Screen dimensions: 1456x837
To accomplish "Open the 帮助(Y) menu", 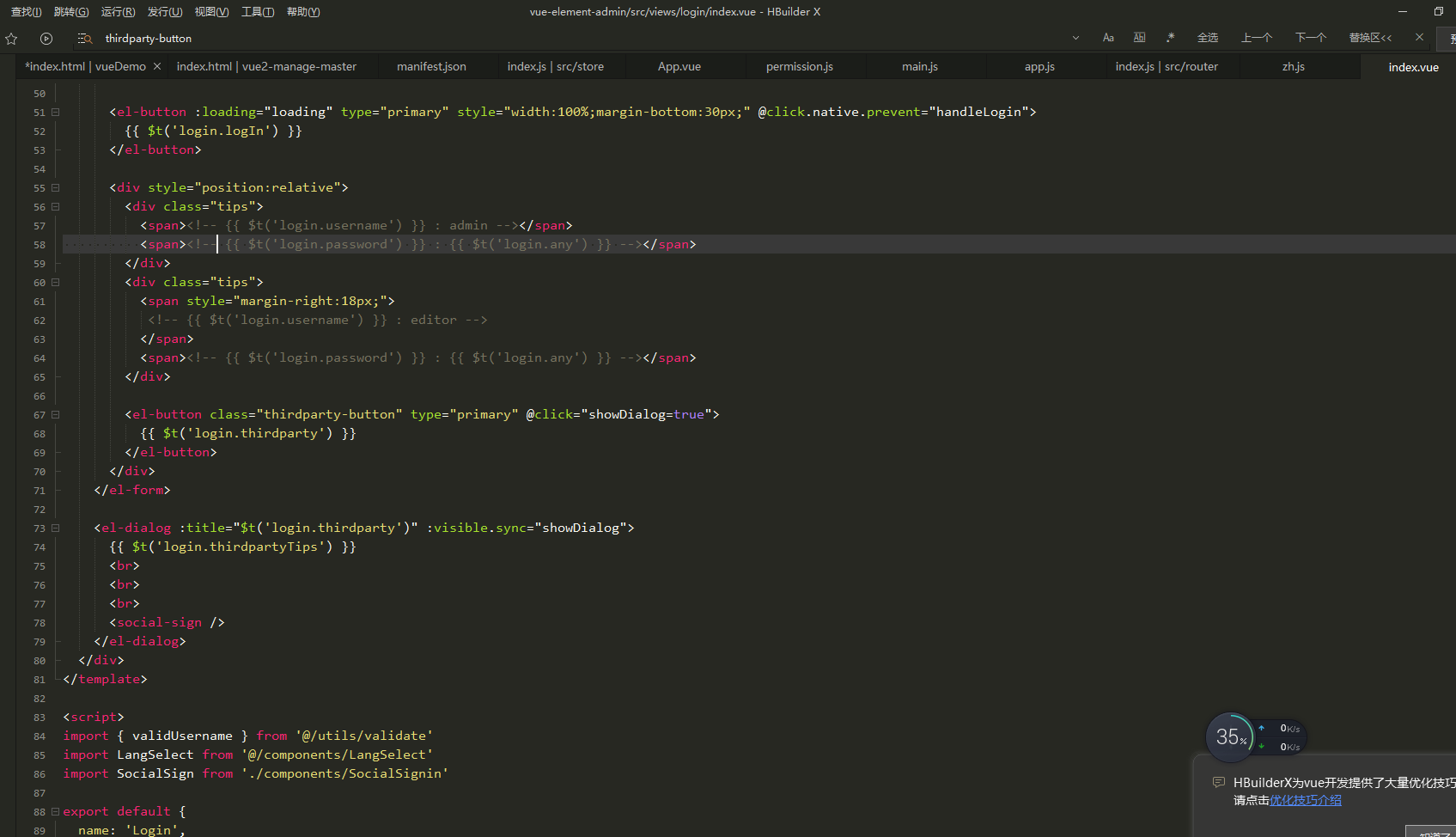I will coord(303,12).
